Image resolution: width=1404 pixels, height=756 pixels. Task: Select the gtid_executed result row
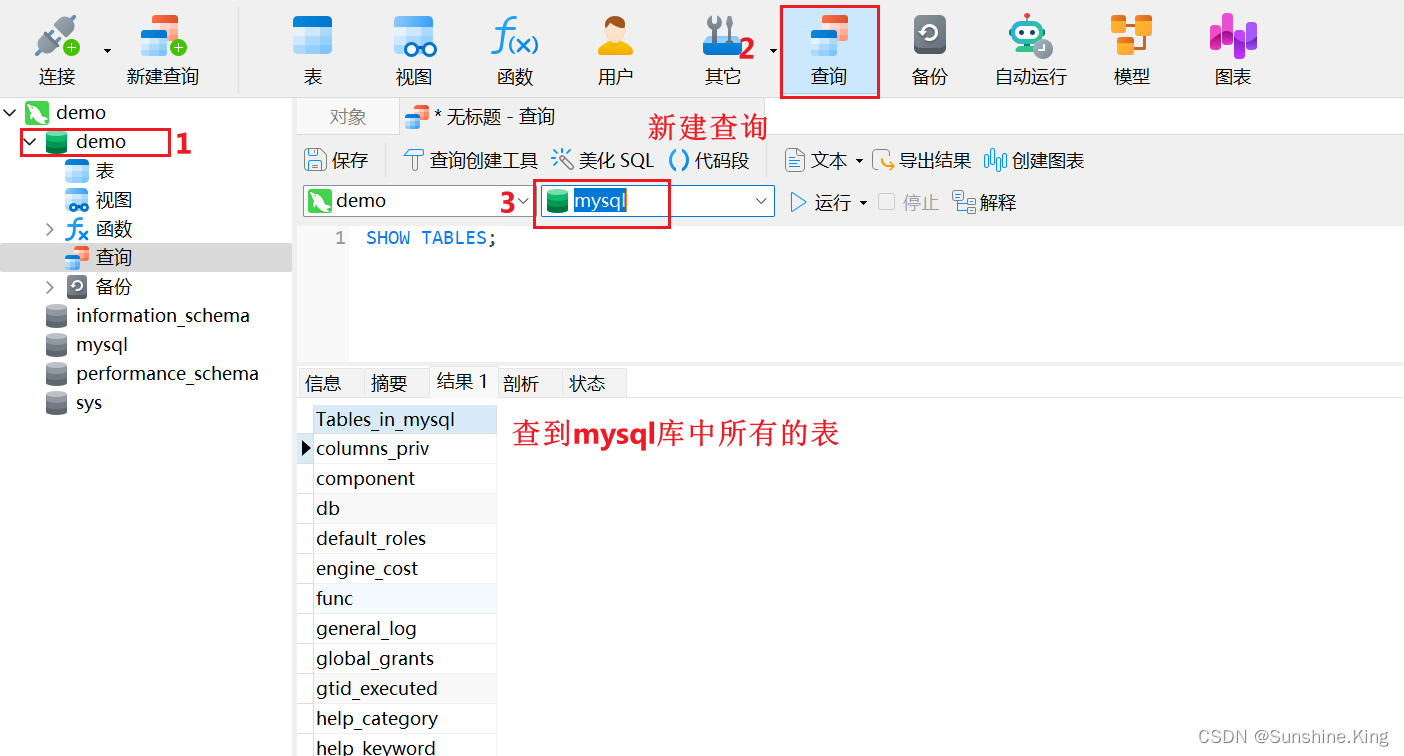[405, 689]
